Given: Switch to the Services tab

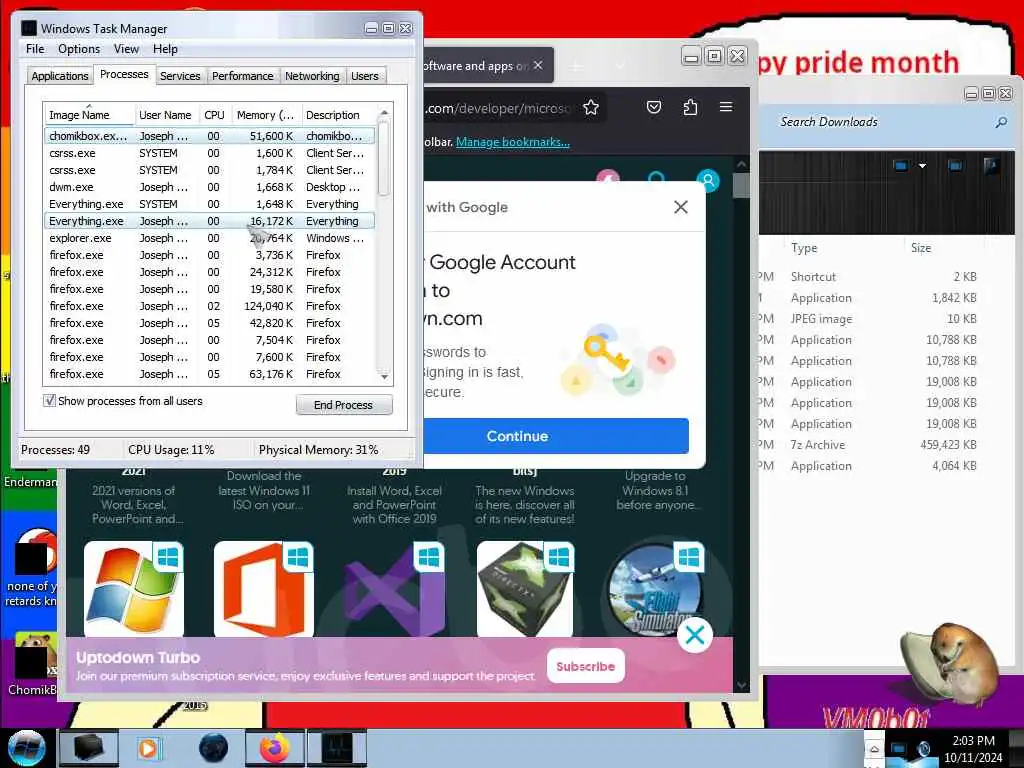Looking at the screenshot, I should [x=180, y=76].
